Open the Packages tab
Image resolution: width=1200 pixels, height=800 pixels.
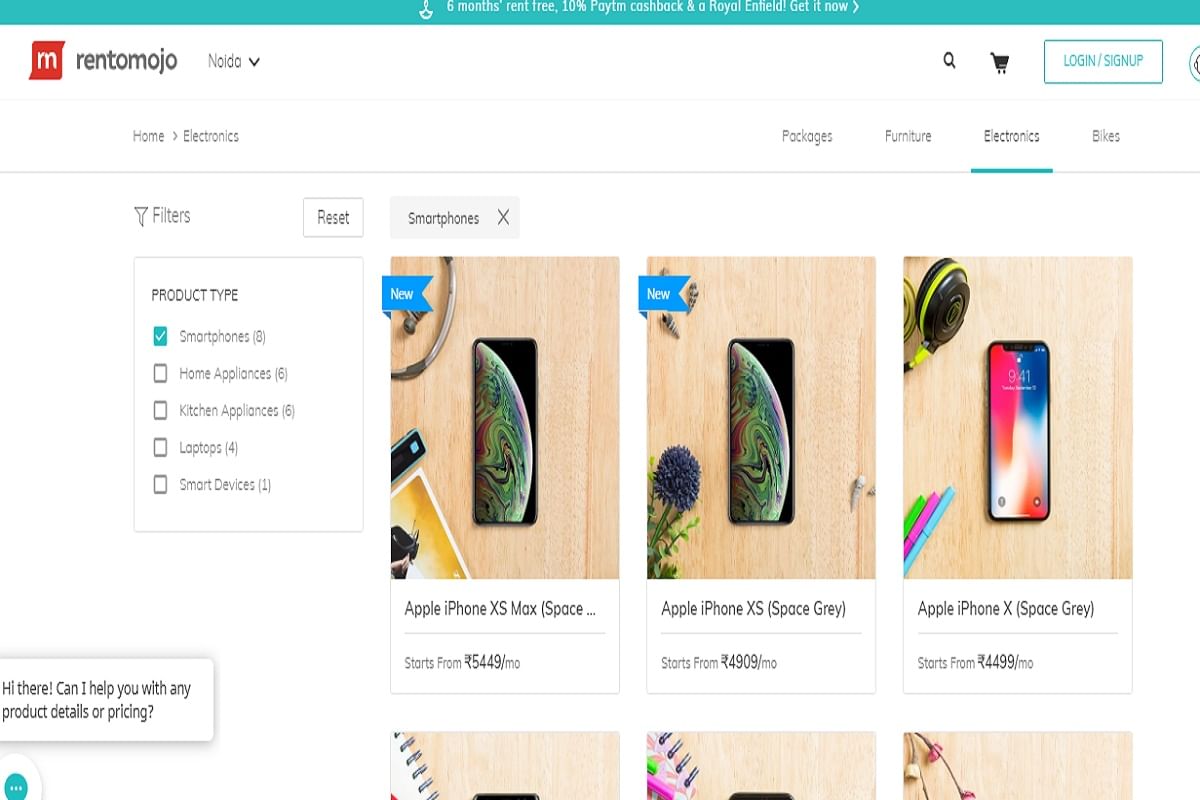click(x=807, y=136)
